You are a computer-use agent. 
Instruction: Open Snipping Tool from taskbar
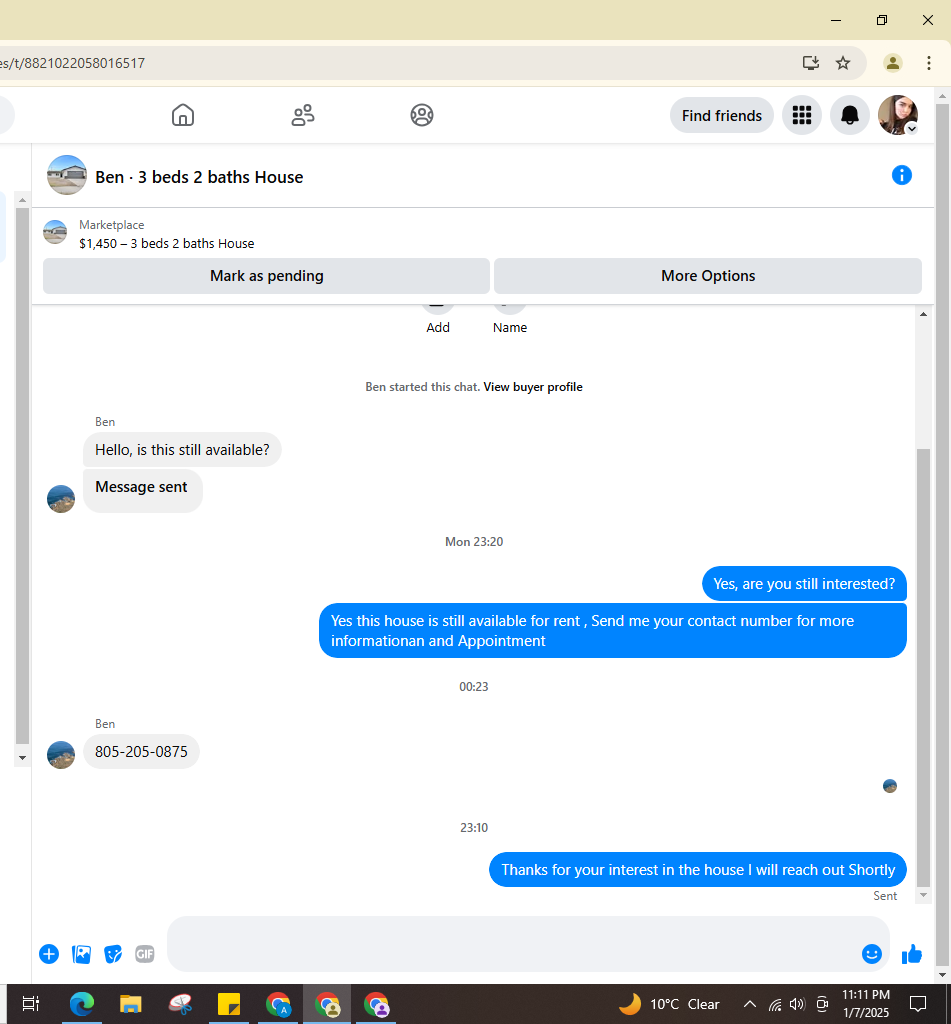180,1004
